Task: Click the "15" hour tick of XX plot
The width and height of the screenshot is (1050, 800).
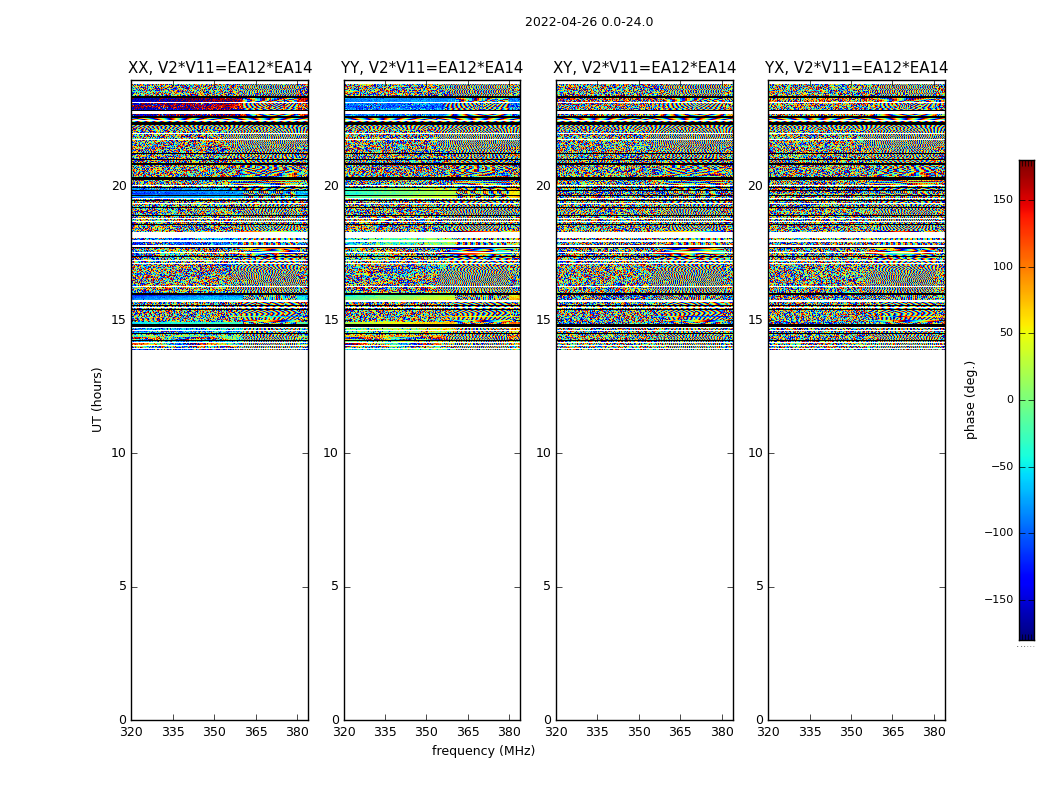Action: 119,320
